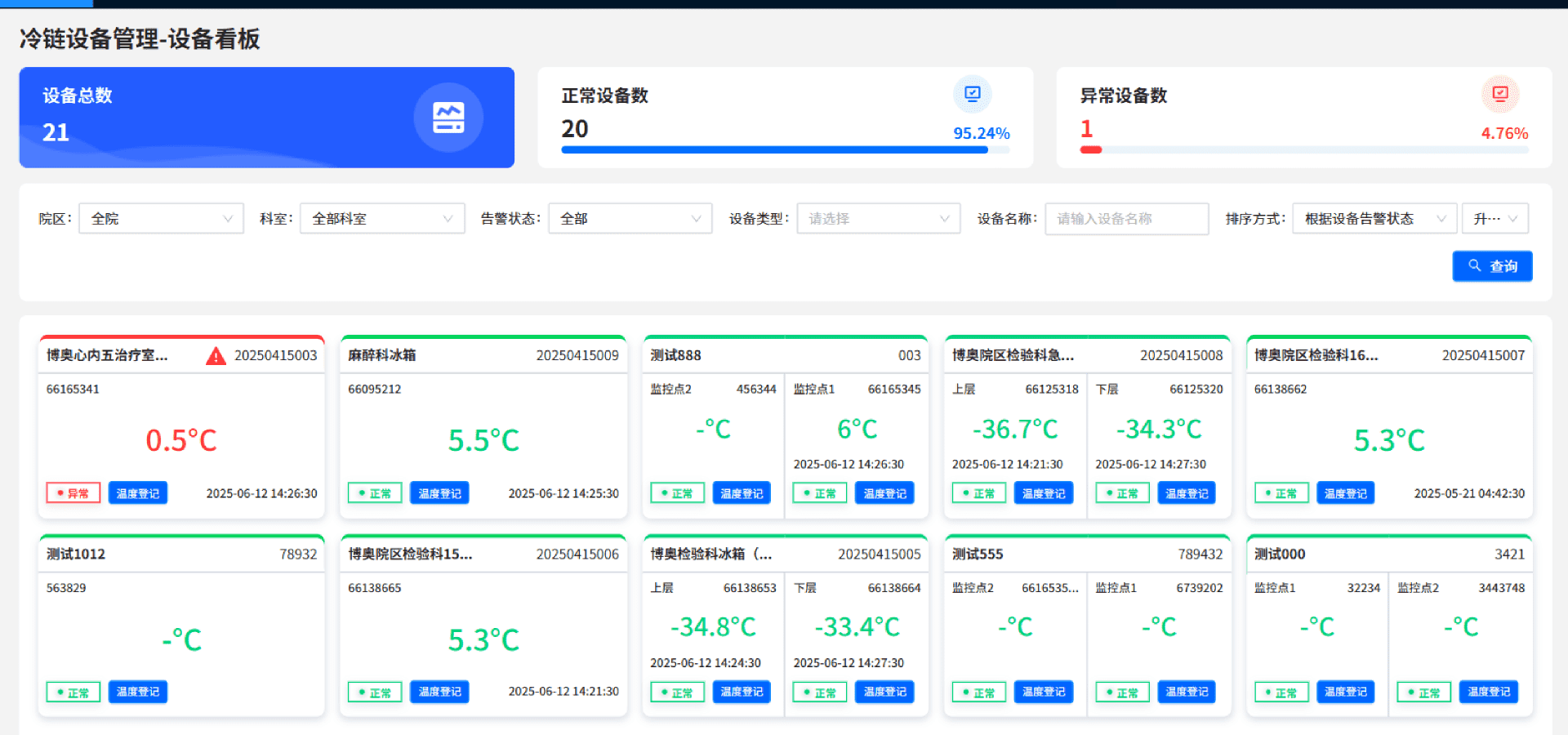Click the red warning triangle on device 20250415003

point(216,356)
